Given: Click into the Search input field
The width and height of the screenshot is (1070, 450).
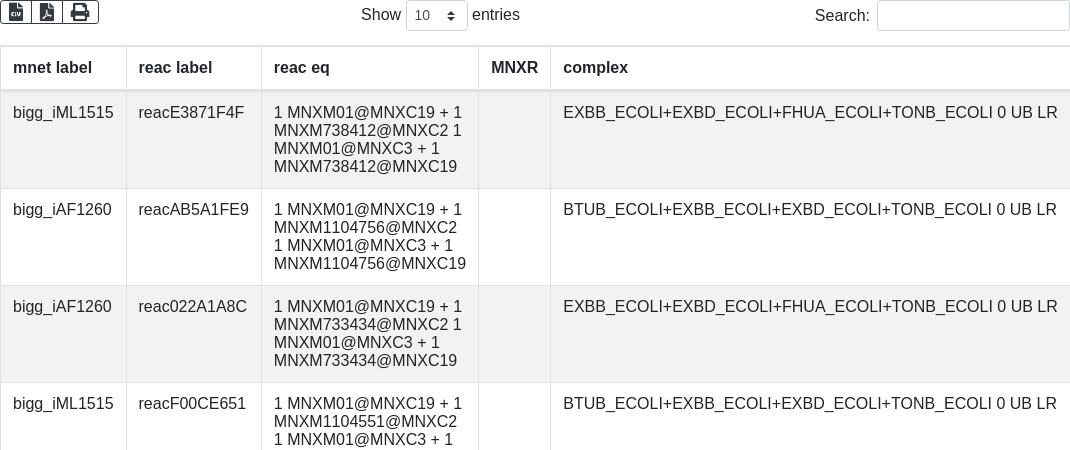Looking at the screenshot, I should (972, 16).
